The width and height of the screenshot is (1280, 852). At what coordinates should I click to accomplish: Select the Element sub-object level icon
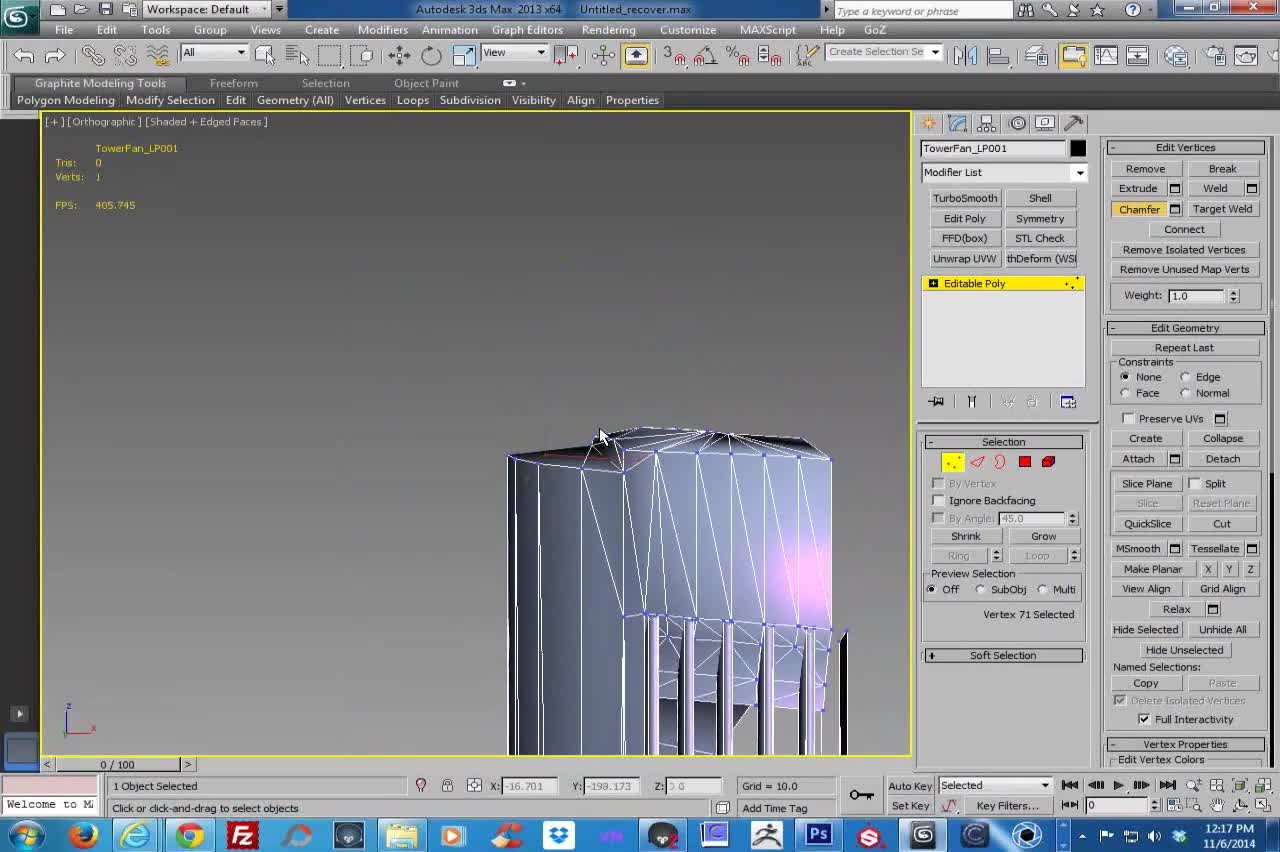point(1048,462)
